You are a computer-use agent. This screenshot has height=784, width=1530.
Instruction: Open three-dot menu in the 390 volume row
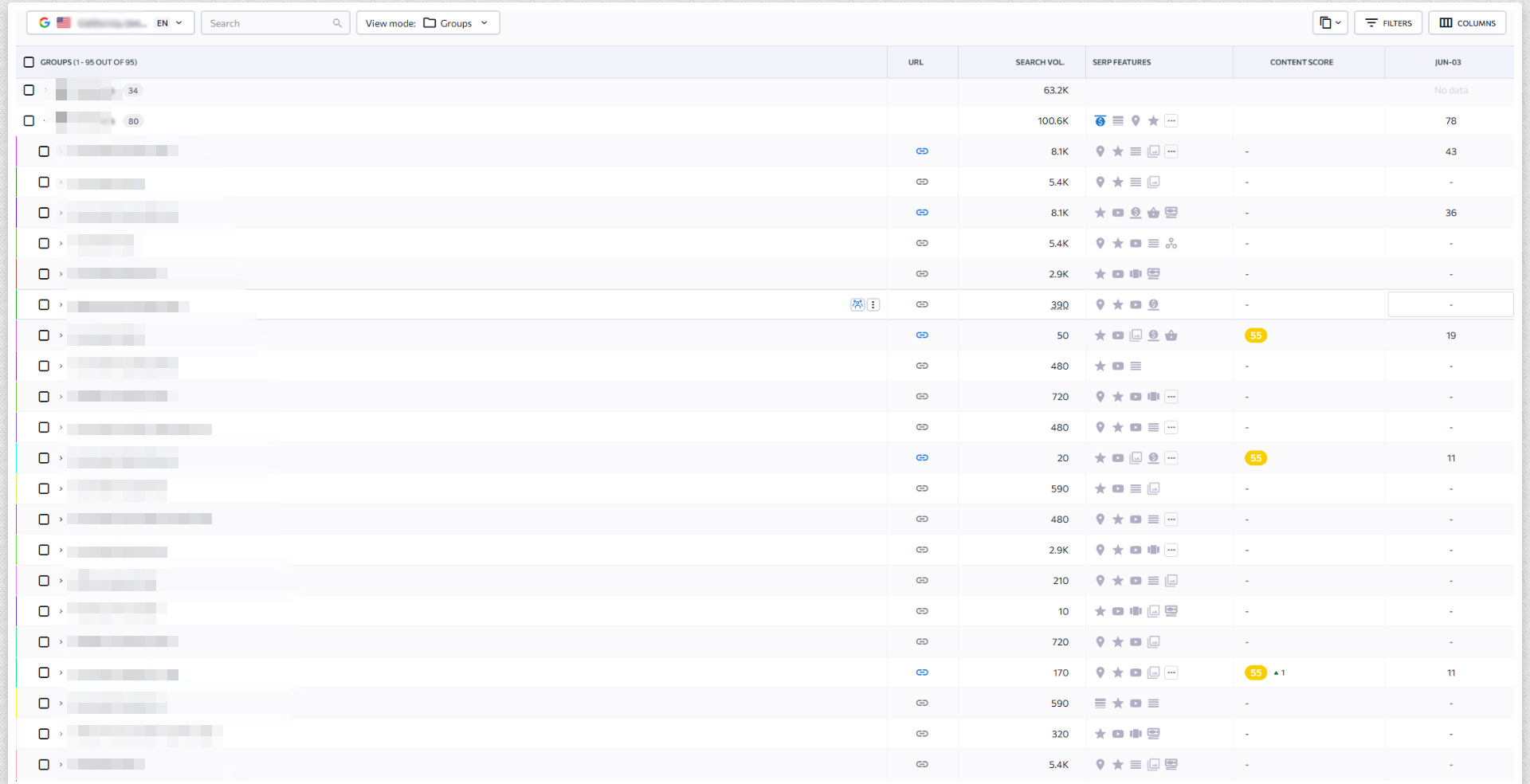[x=873, y=304]
